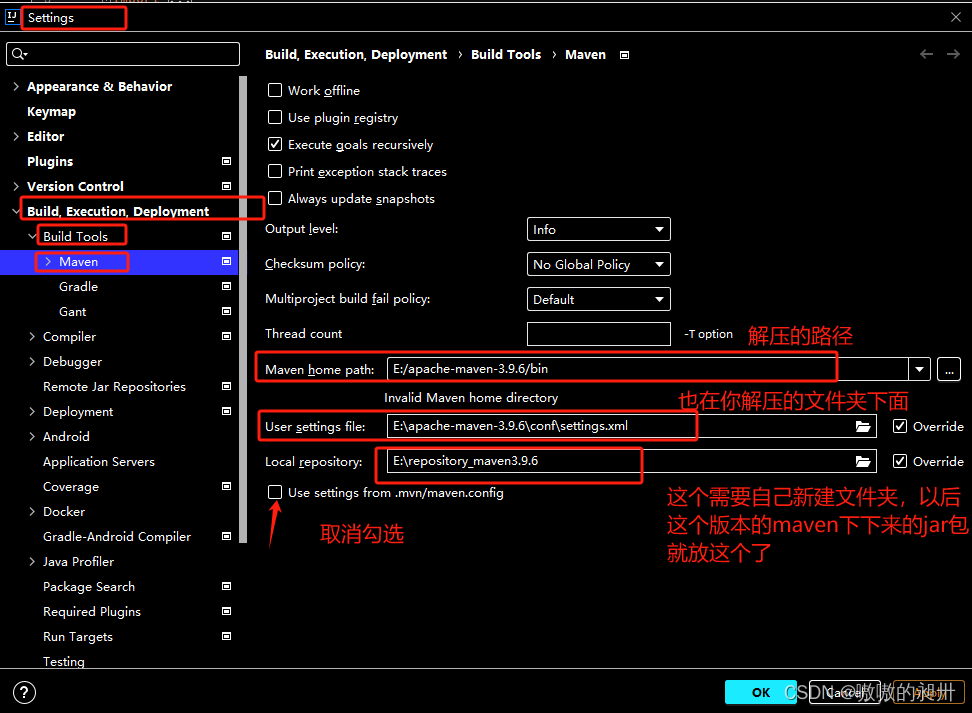Click the project icon on Version Control row
The height and width of the screenshot is (713, 972).
[226, 186]
